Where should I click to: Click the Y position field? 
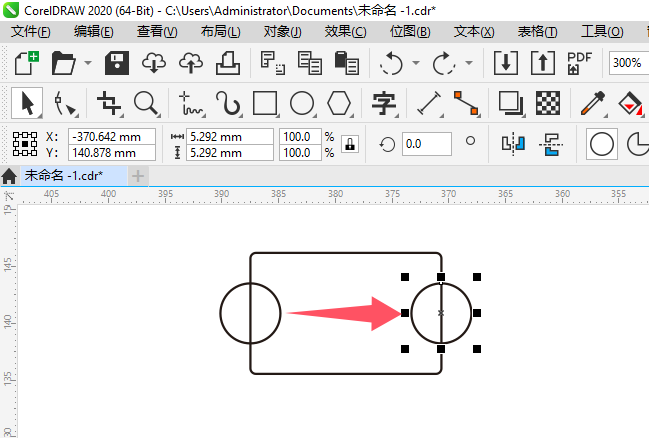click(112, 153)
